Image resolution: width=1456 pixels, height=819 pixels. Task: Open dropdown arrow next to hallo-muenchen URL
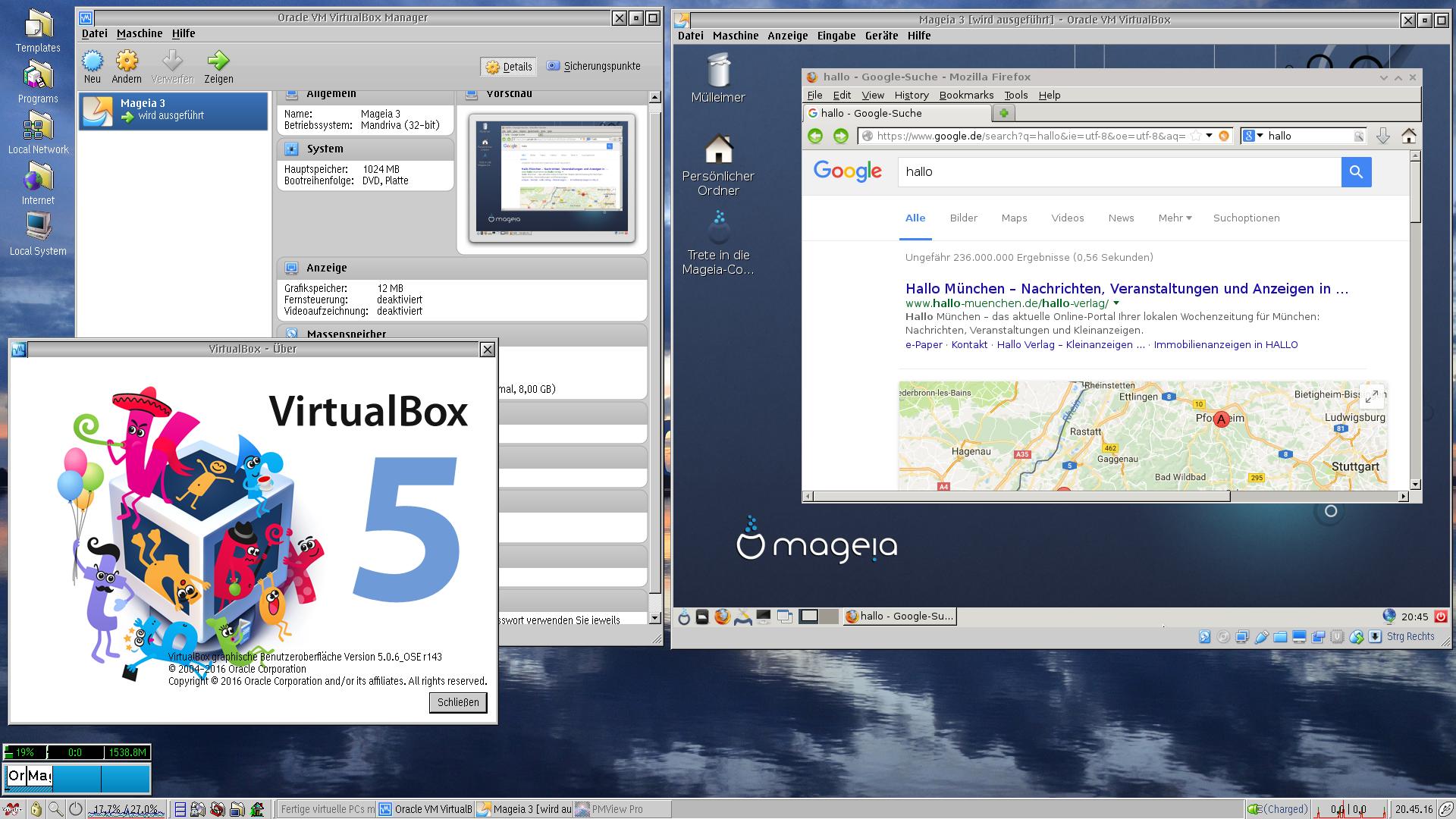tap(1116, 303)
